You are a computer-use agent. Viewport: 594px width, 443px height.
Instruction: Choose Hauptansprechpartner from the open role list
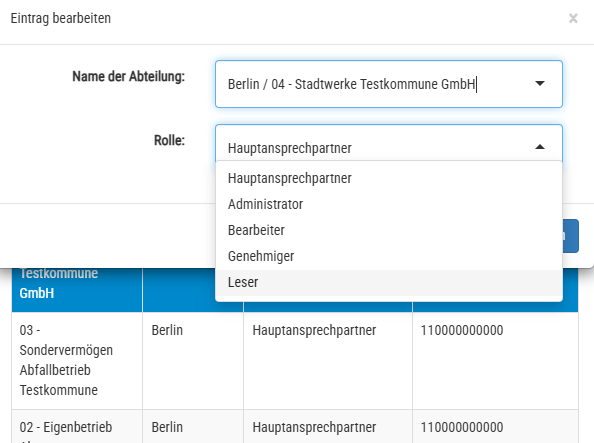tap(389, 178)
